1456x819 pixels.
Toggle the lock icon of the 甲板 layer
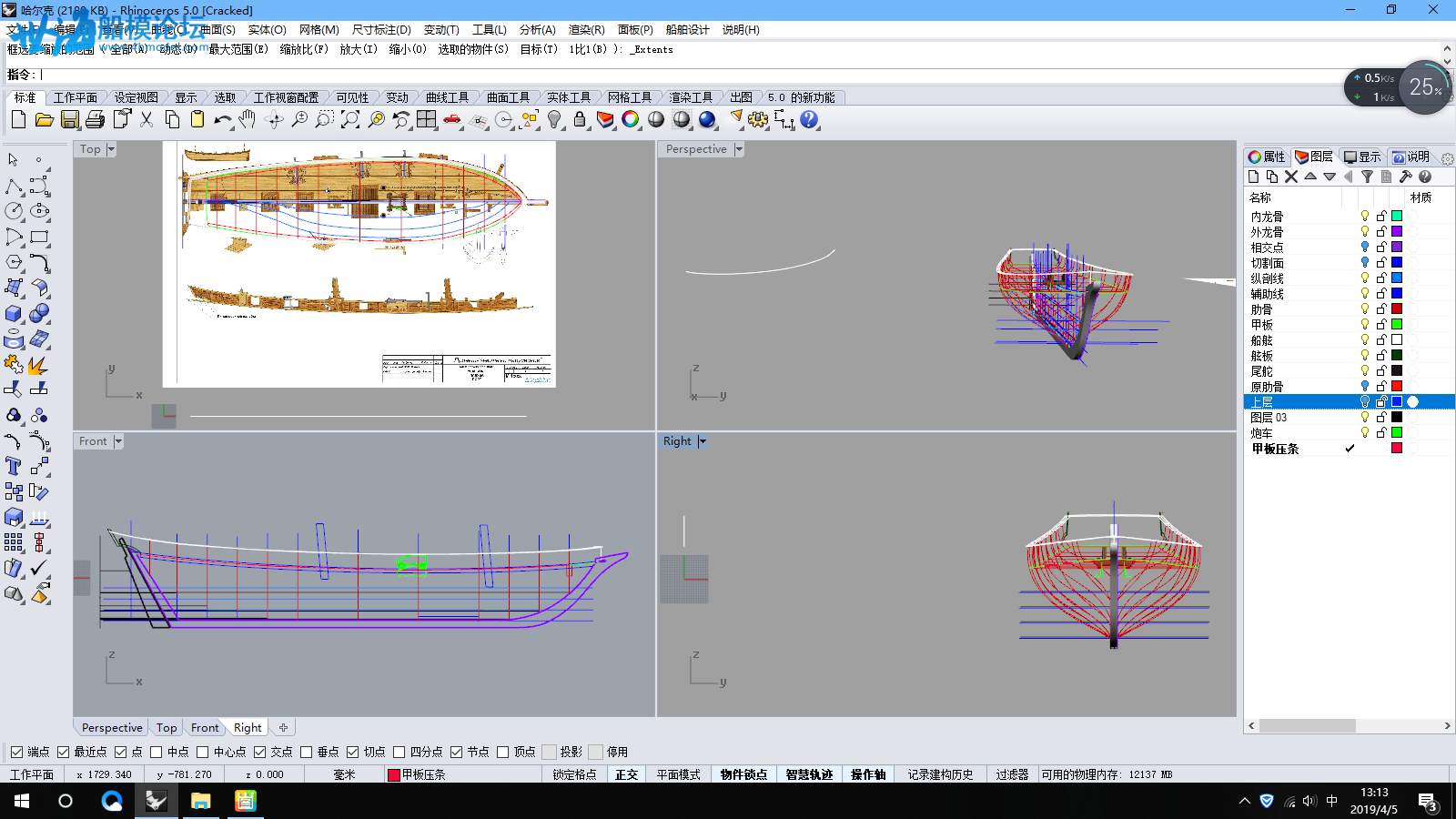pyautogui.click(x=1381, y=324)
